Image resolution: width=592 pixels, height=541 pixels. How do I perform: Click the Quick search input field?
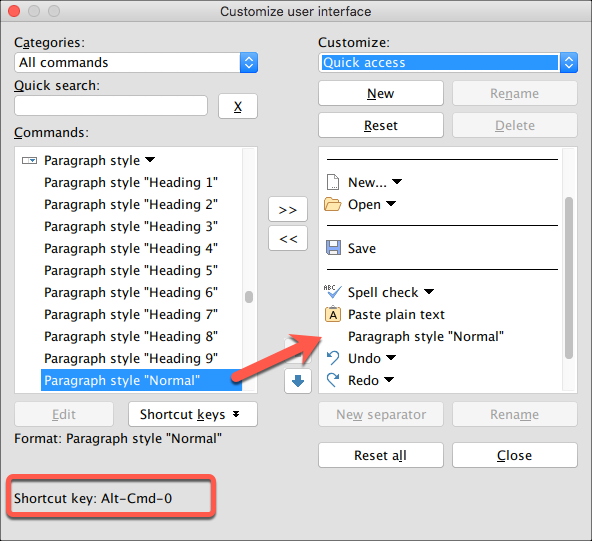[111, 106]
